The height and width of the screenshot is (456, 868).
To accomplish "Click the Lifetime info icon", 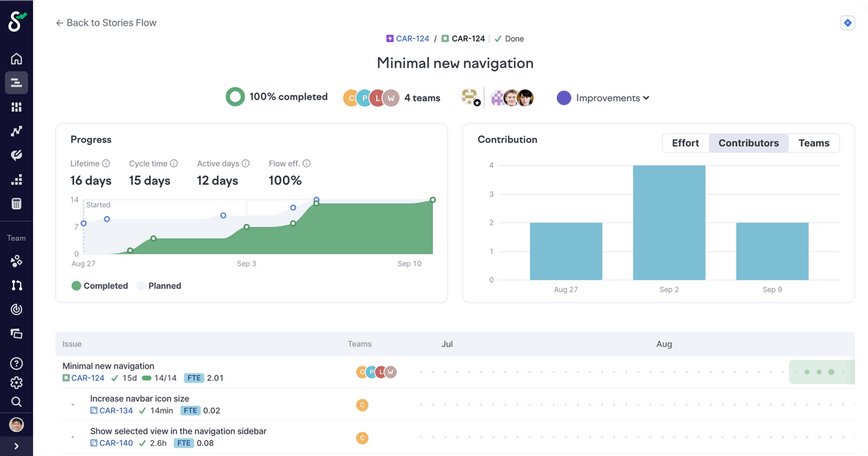I will (106, 163).
